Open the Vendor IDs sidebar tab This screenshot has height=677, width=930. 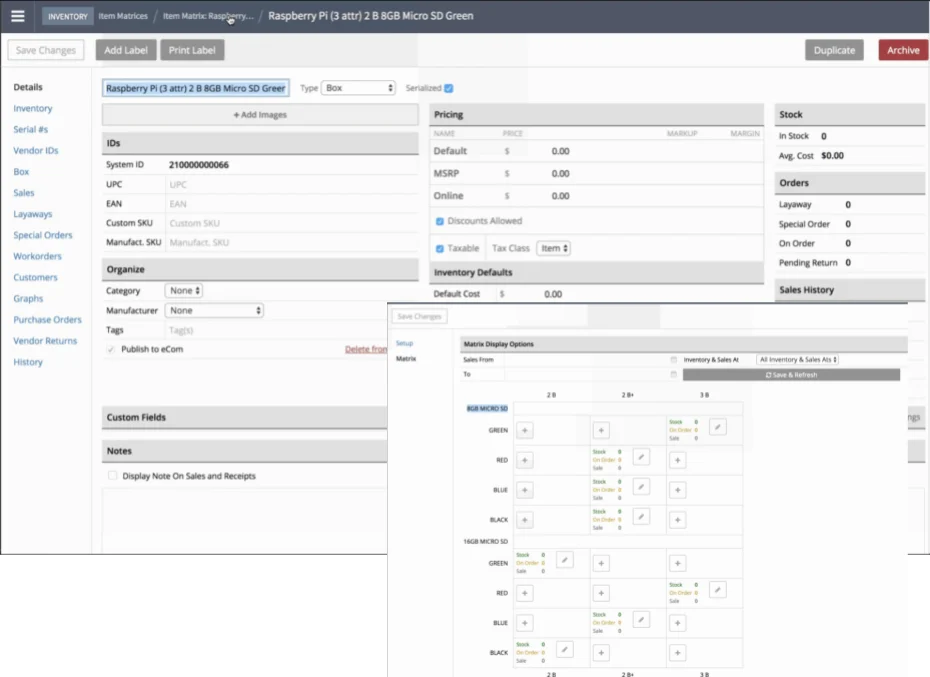click(36, 151)
